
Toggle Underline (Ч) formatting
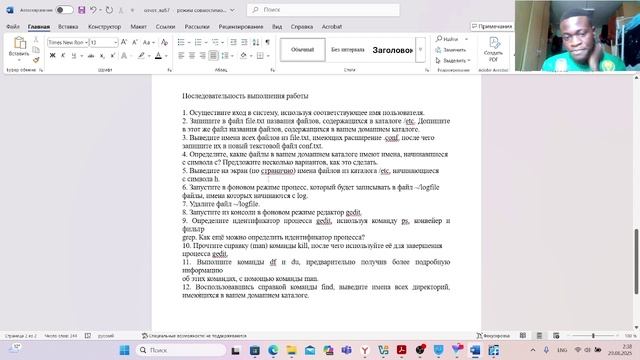click(74, 56)
